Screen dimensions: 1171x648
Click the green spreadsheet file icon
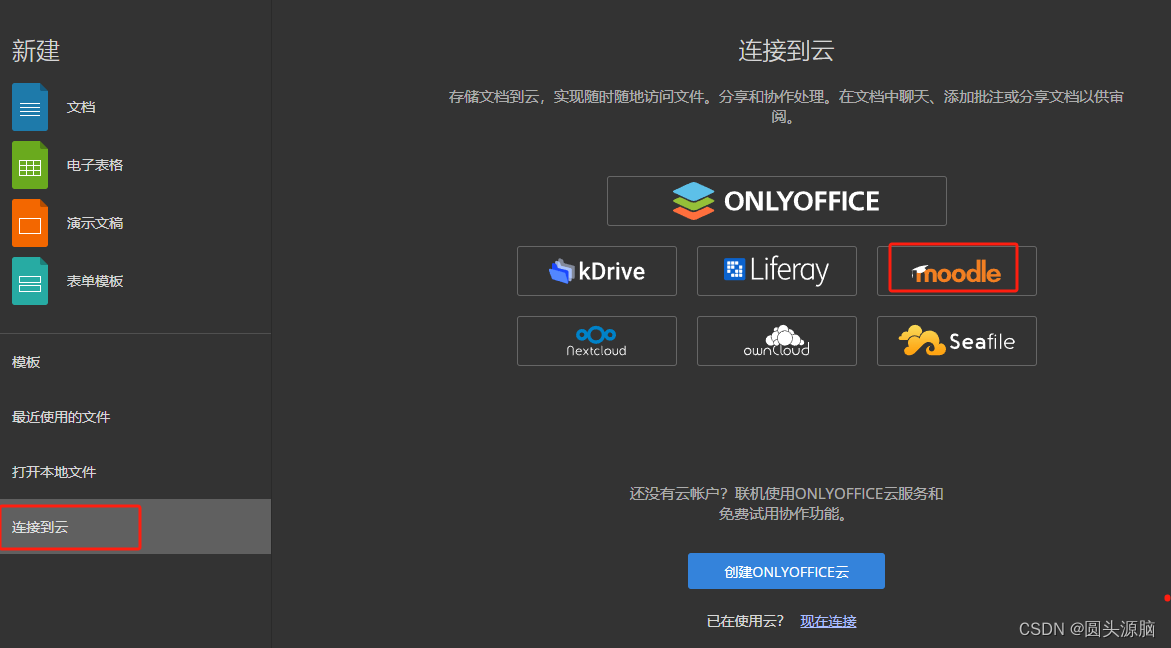[x=30, y=165]
